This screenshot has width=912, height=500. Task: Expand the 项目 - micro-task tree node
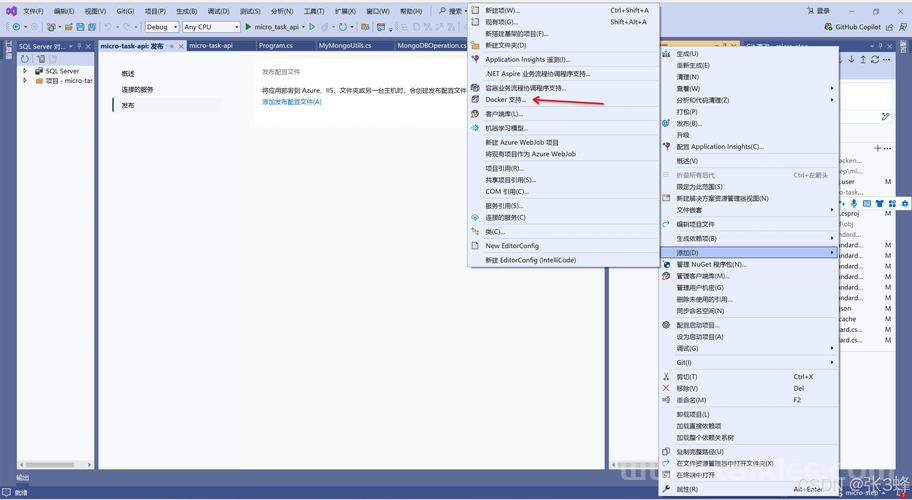(x=24, y=81)
